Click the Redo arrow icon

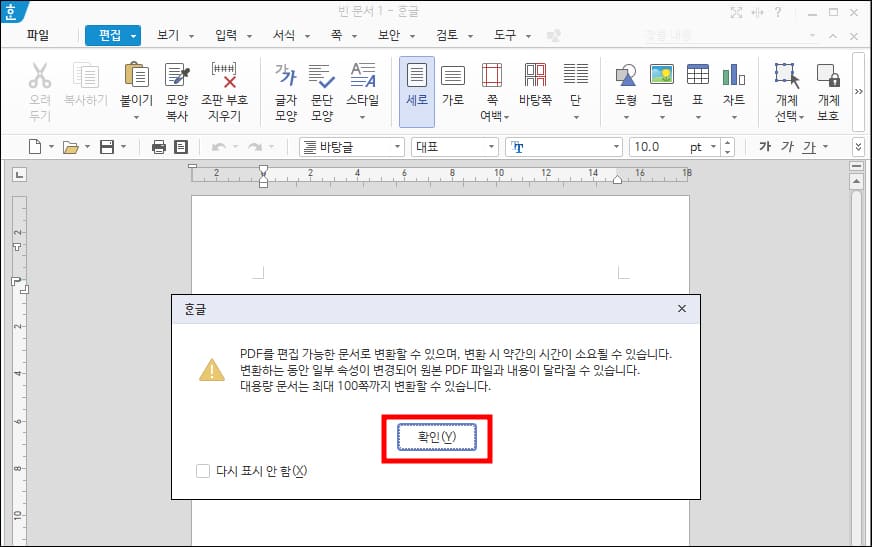click(x=255, y=147)
